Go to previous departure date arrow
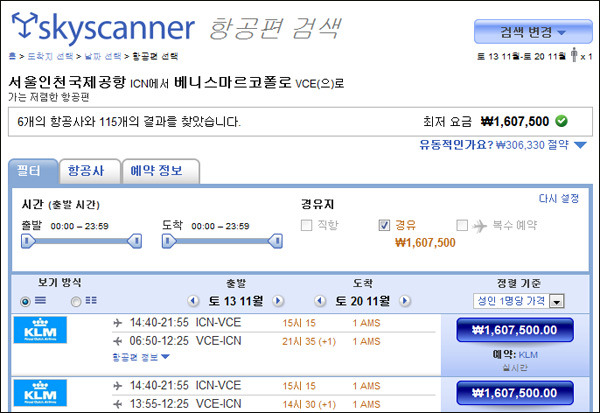Viewport: 600px width, 413px height. pyautogui.click(x=193, y=301)
